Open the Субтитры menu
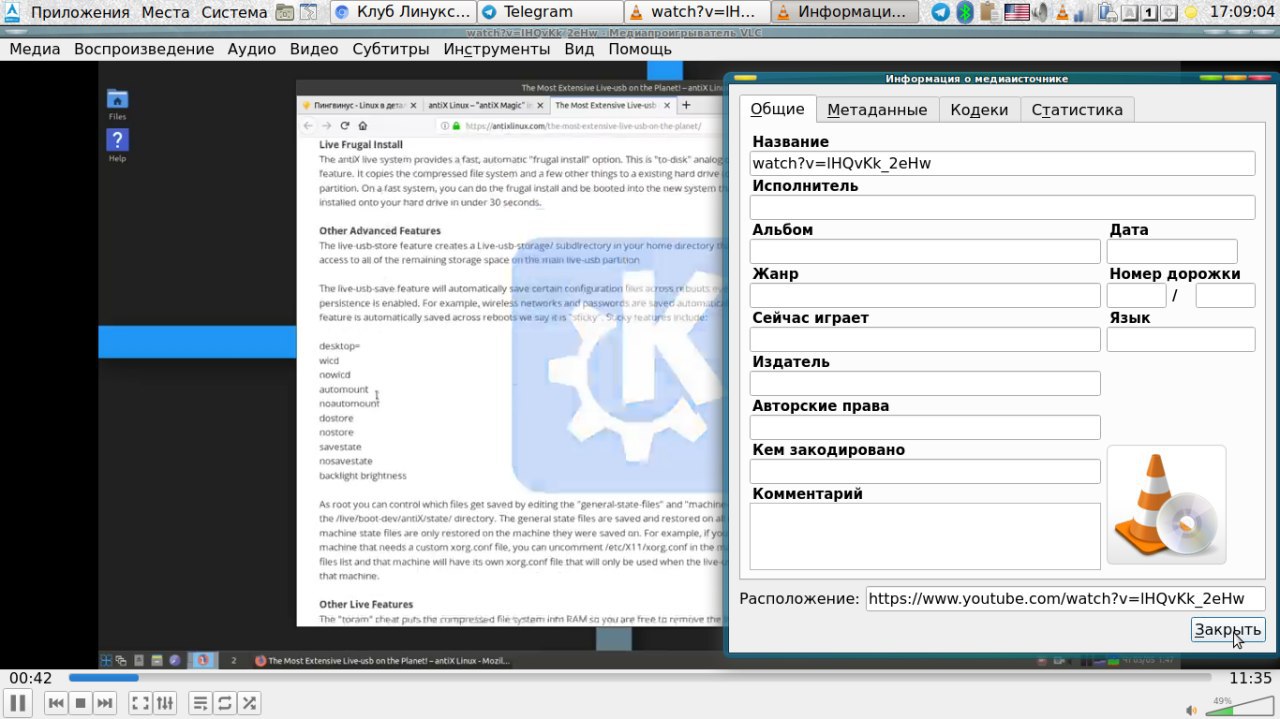The height and width of the screenshot is (719, 1280). [x=390, y=49]
